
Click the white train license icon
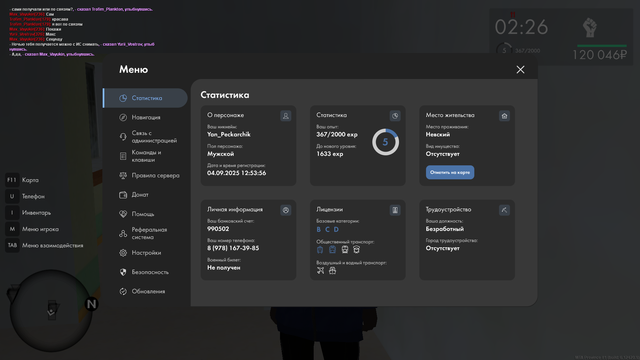point(344,249)
